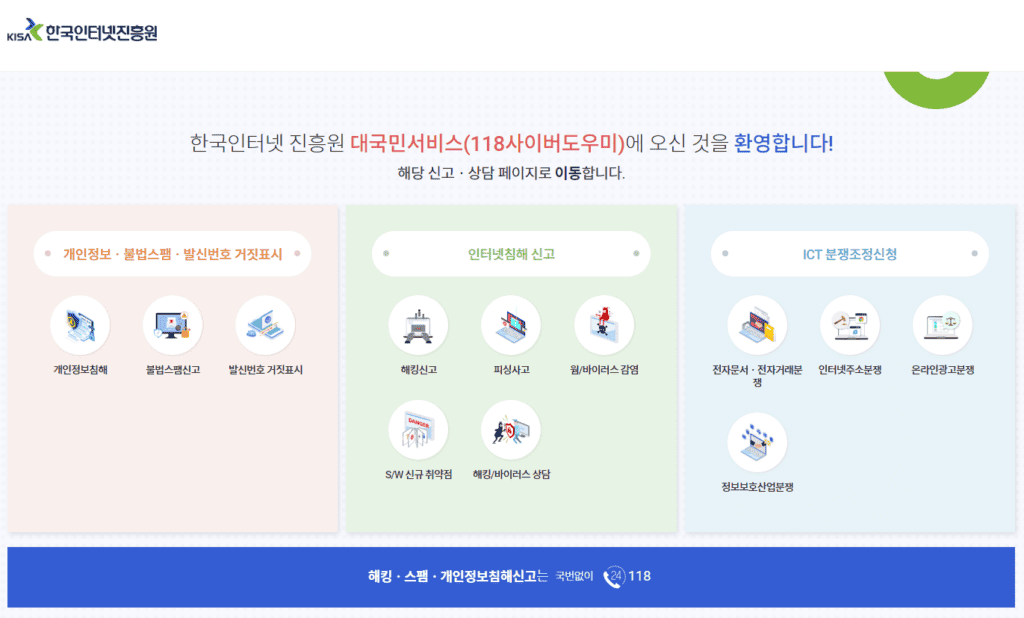Click the 해당 신고·상담 페이지로 이동합니다 text
This screenshot has height=618, width=1024.
click(x=511, y=173)
